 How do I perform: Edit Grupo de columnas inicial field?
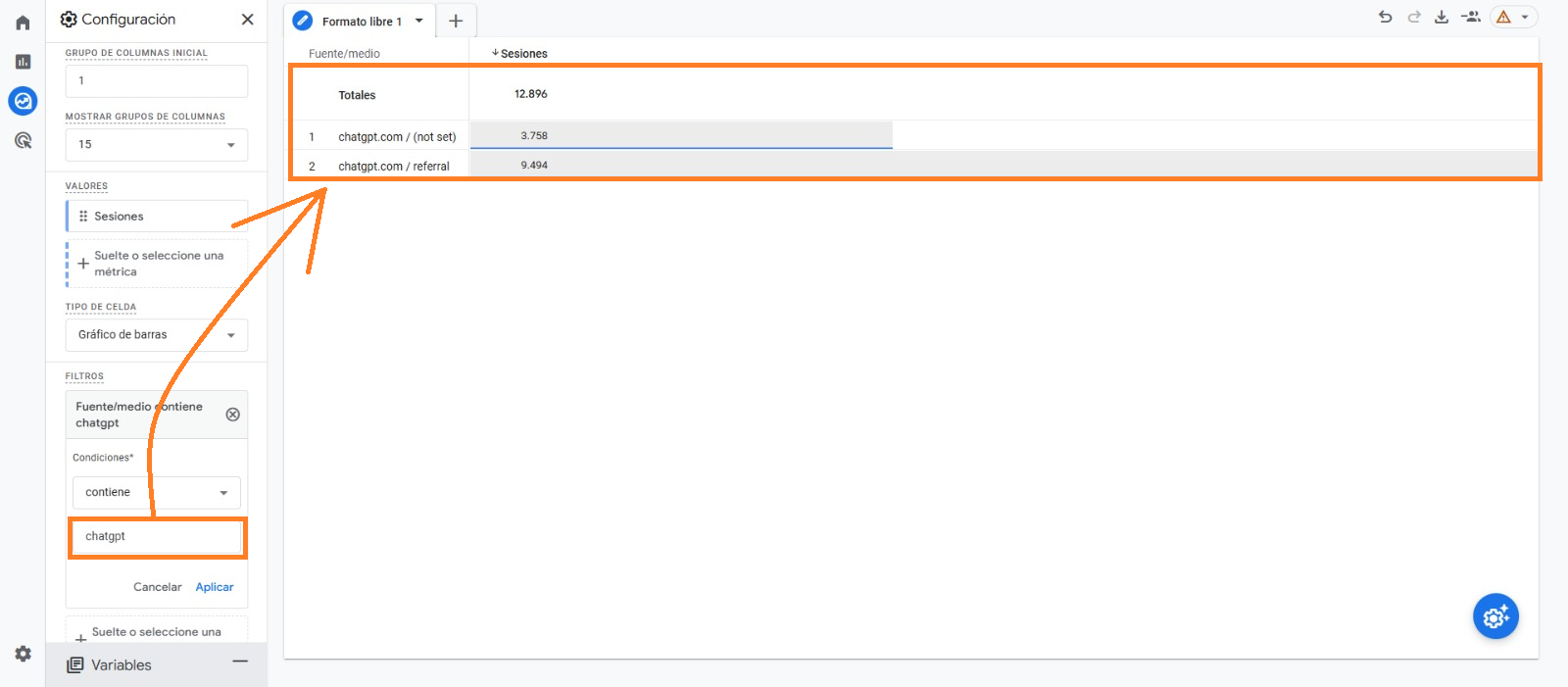(x=157, y=81)
